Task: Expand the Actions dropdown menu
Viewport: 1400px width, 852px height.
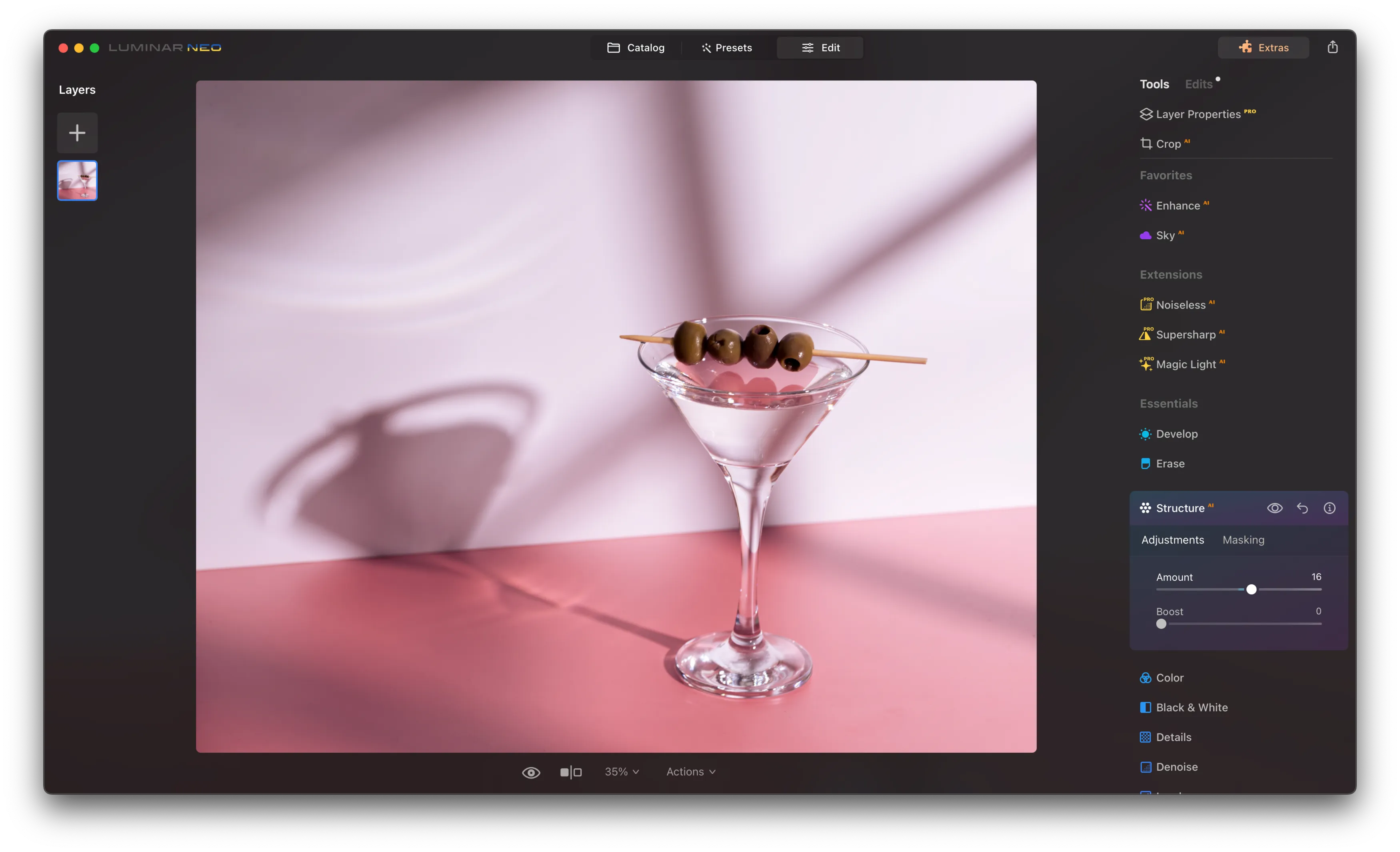Action: pos(690,772)
